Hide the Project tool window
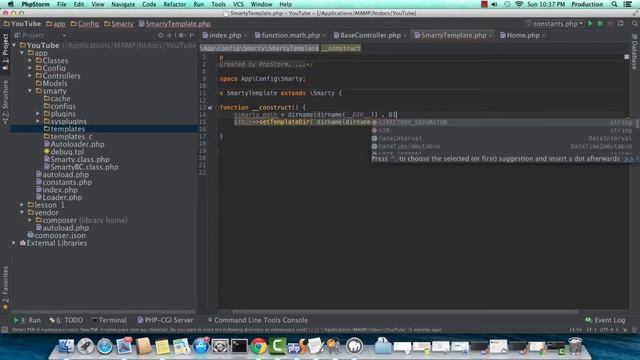 [x=191, y=36]
